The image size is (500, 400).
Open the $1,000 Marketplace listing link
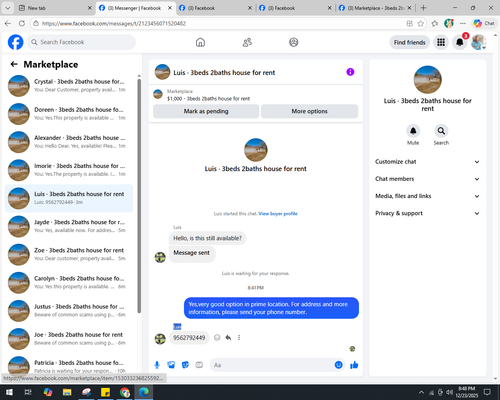coord(208,99)
